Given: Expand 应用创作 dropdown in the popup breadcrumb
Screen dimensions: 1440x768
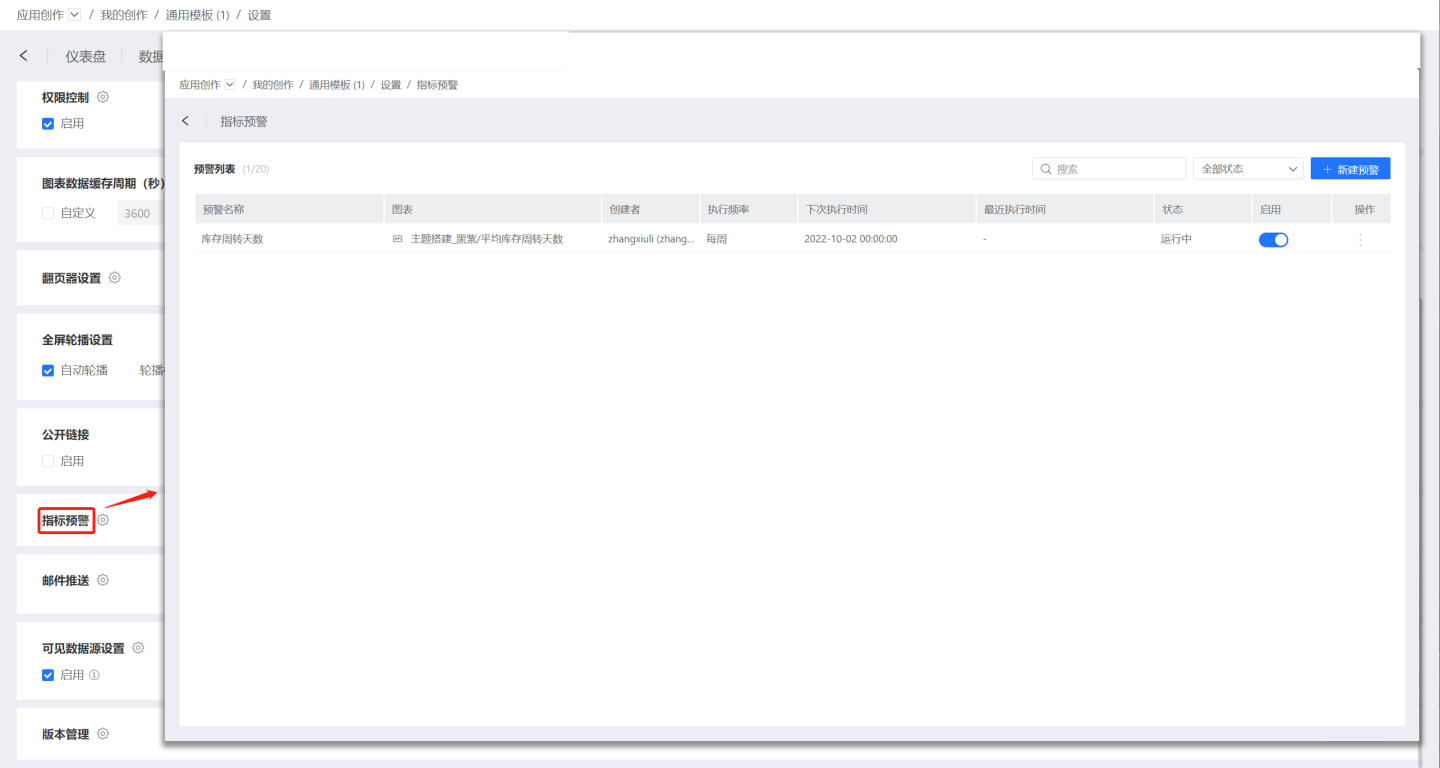Looking at the screenshot, I should [x=230, y=85].
